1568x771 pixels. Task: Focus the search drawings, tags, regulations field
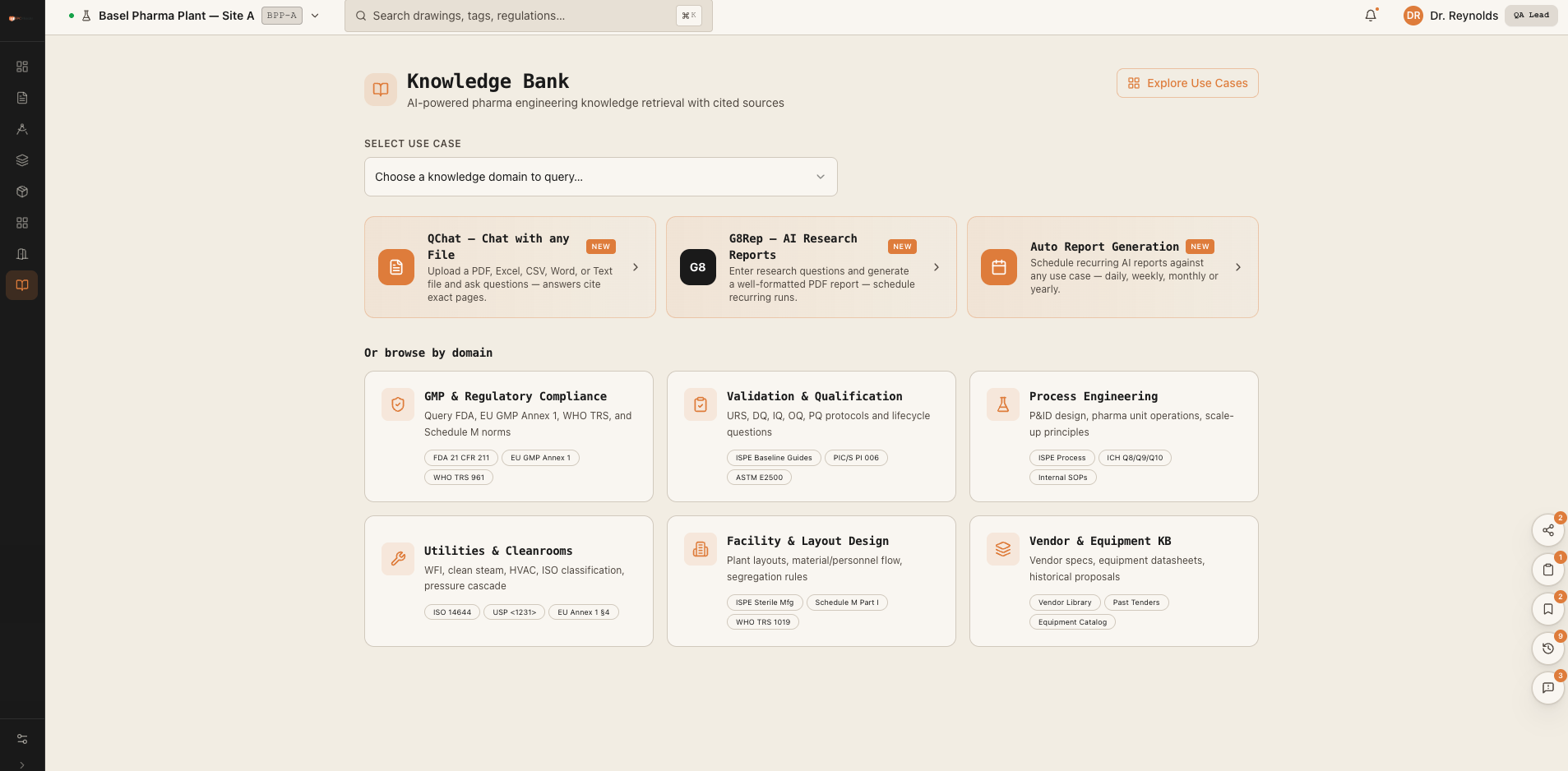click(x=529, y=16)
